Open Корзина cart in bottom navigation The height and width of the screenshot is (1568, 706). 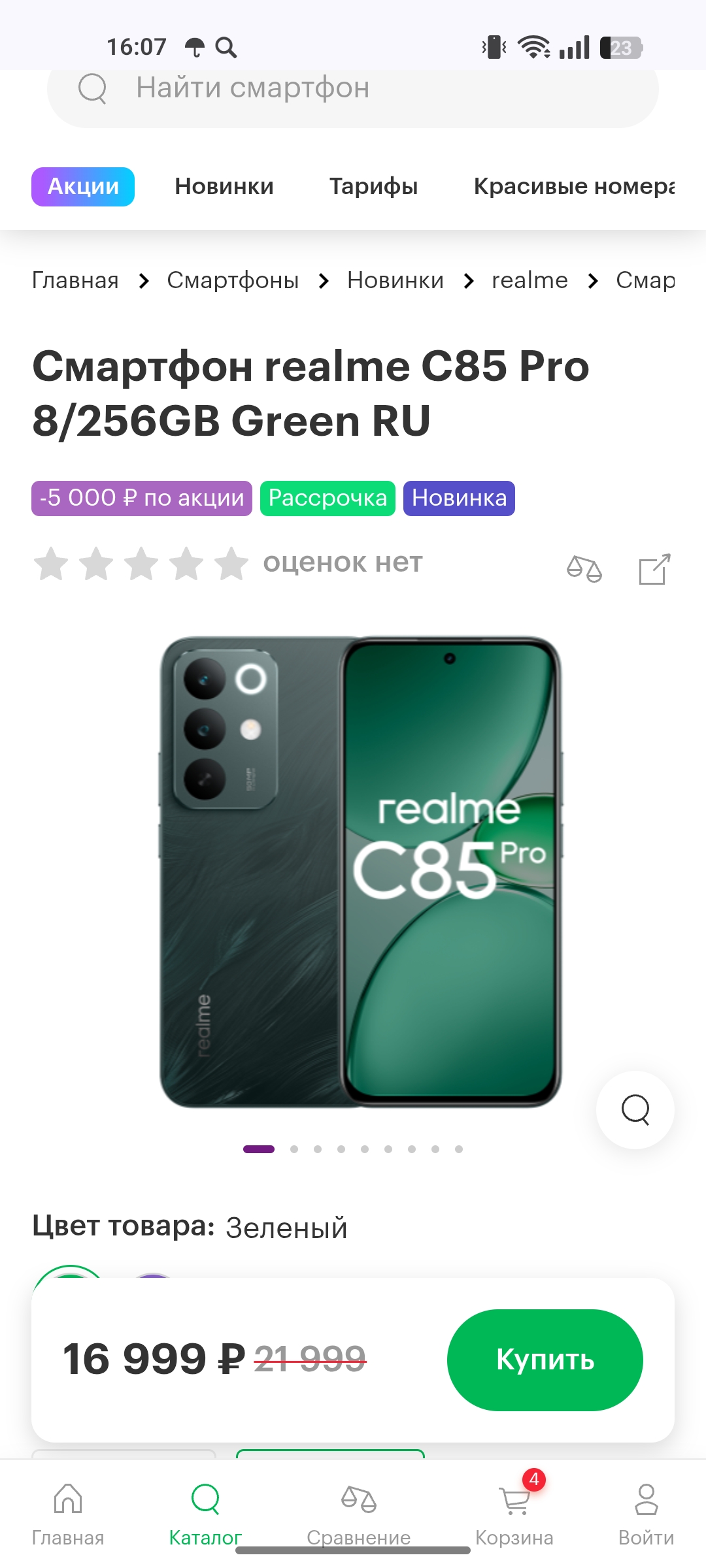(514, 1510)
